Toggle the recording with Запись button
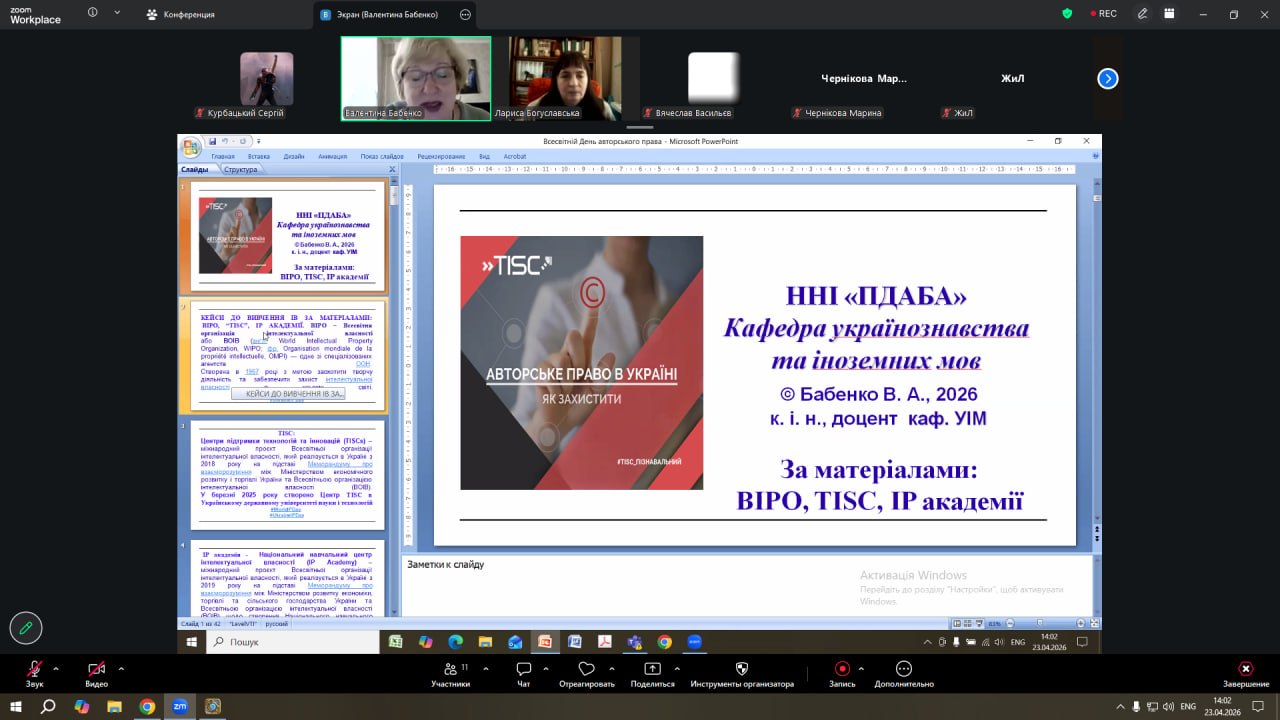 (x=842, y=669)
